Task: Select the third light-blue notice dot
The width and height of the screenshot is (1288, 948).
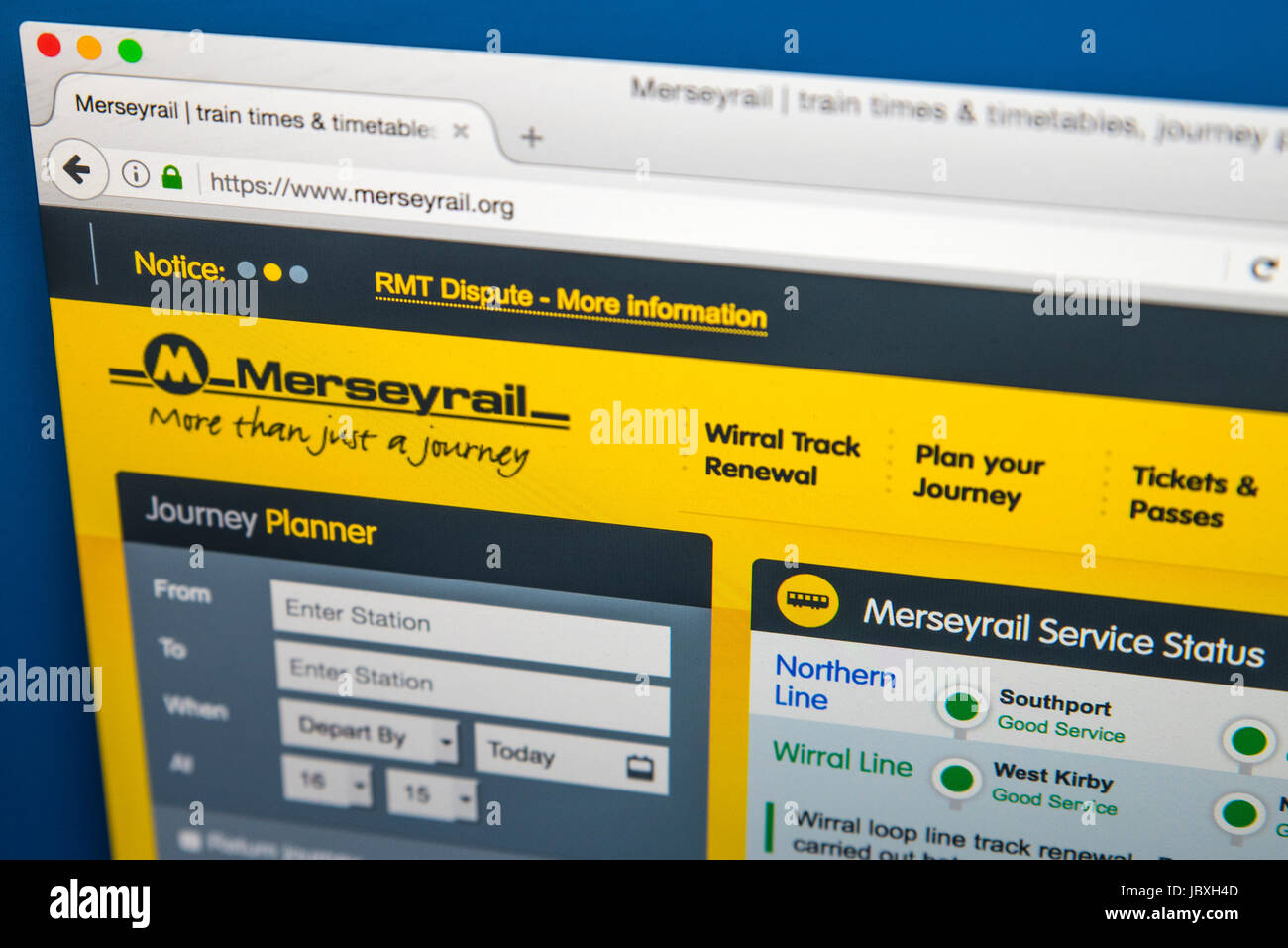Action: click(298, 274)
